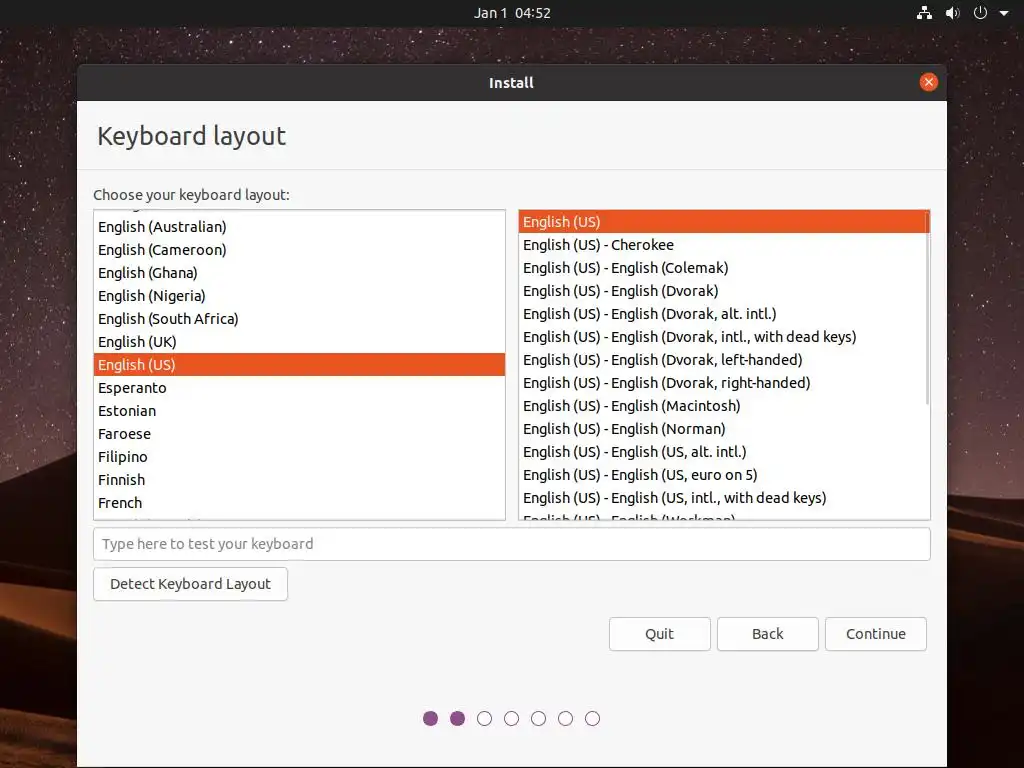1024x768 pixels.
Task: Expand the system menu arrow in top bar
Action: 1004,13
